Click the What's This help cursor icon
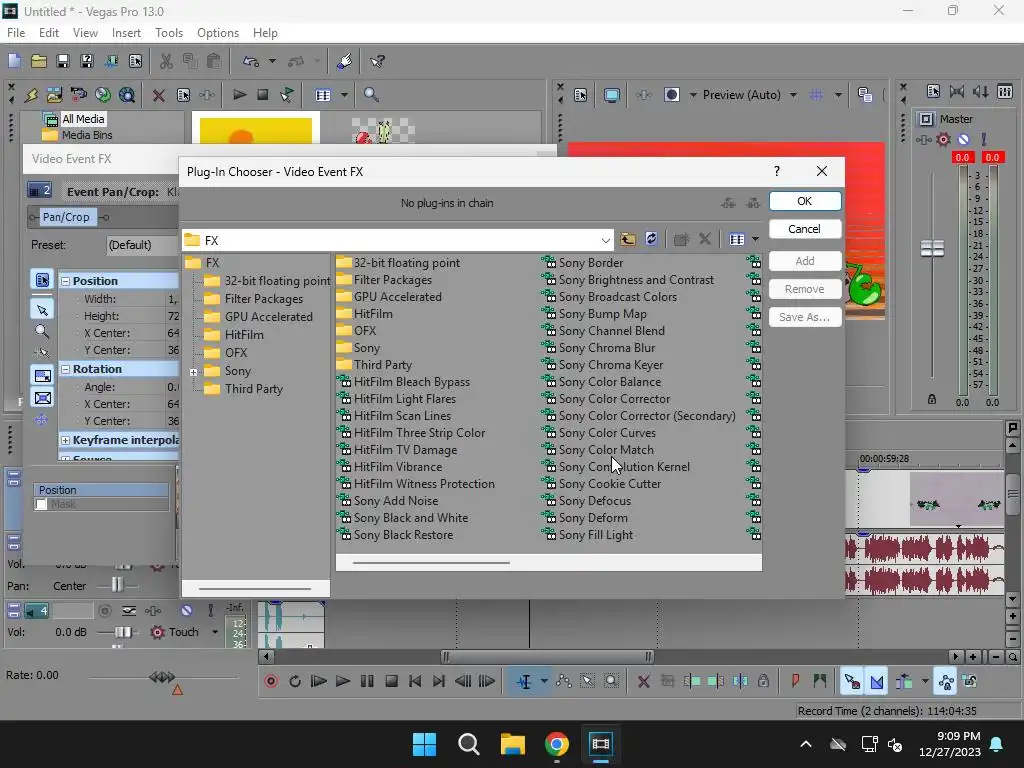 click(x=377, y=61)
